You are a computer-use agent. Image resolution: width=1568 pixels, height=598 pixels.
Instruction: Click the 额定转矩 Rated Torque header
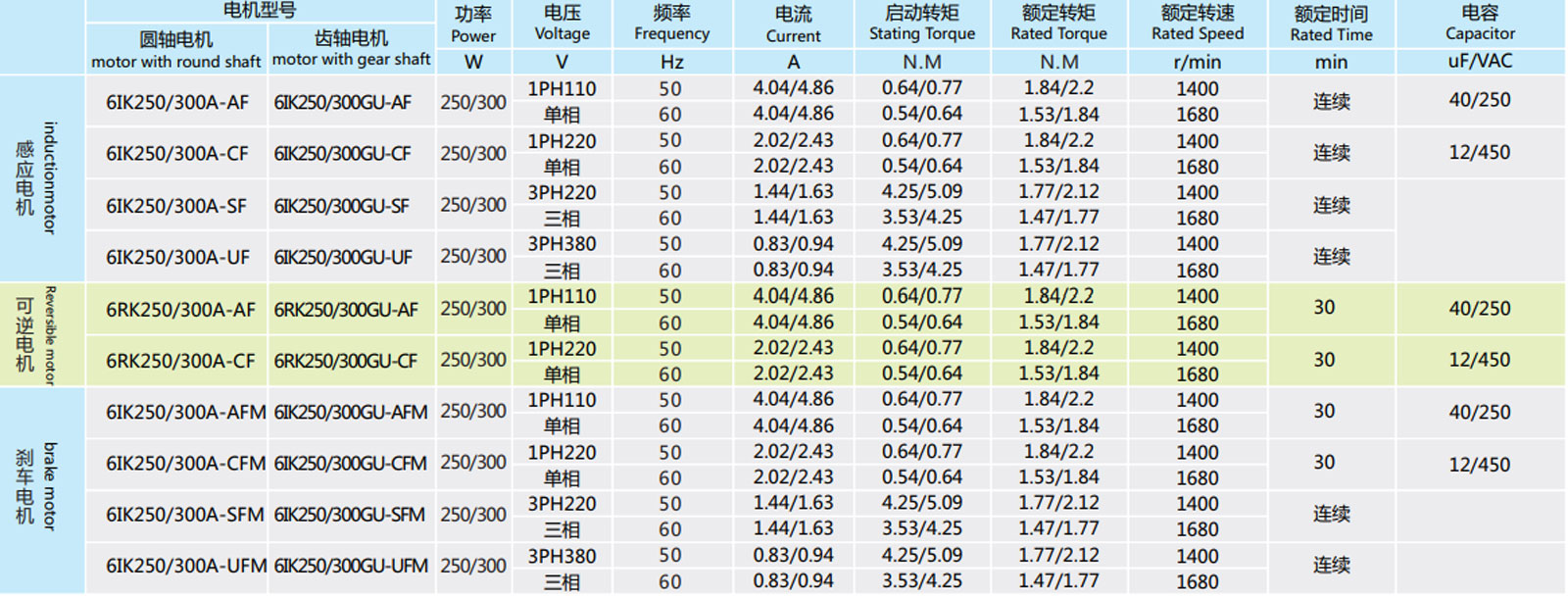pyautogui.click(x=1058, y=24)
